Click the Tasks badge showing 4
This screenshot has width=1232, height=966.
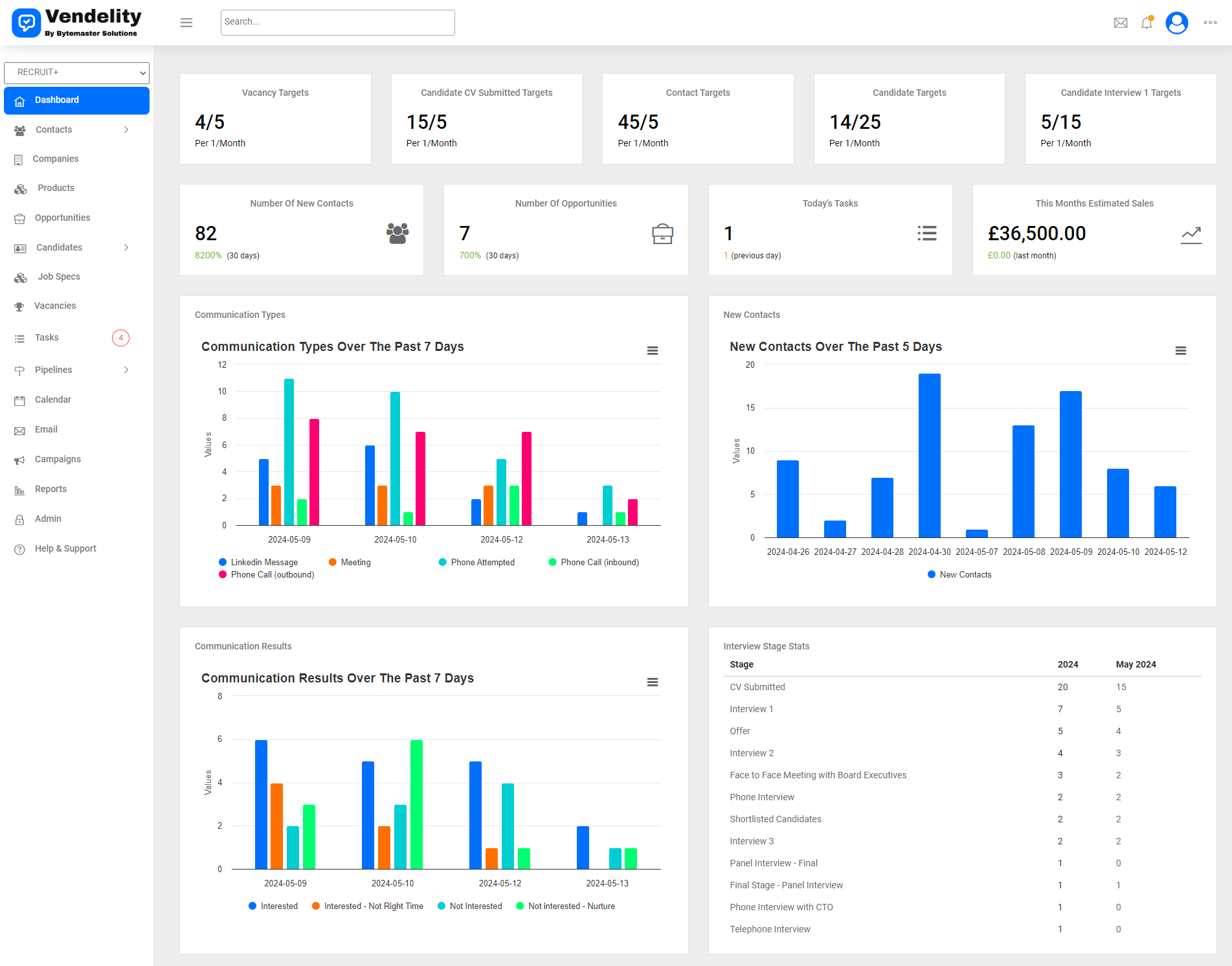[x=120, y=338]
